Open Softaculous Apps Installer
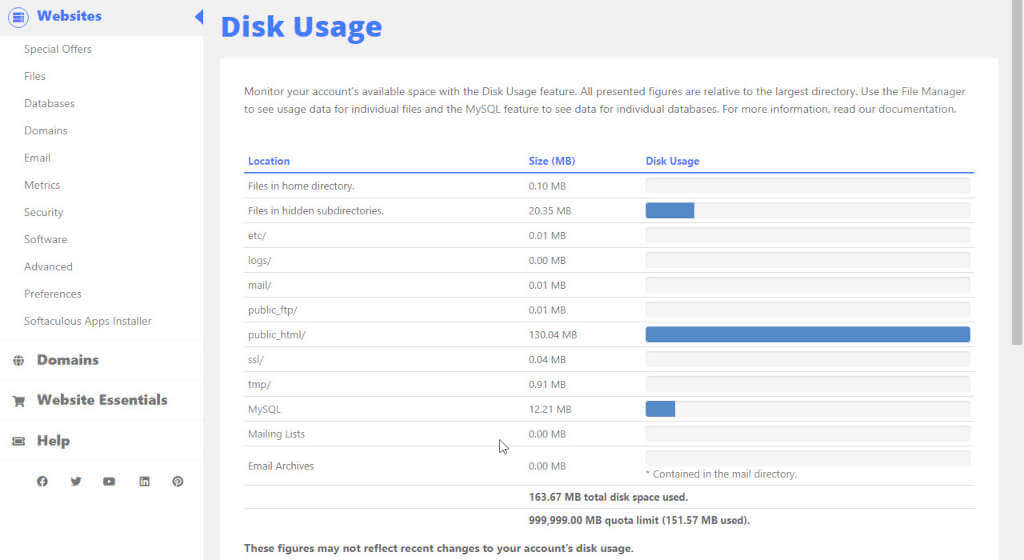This screenshot has width=1024, height=560. click(88, 321)
